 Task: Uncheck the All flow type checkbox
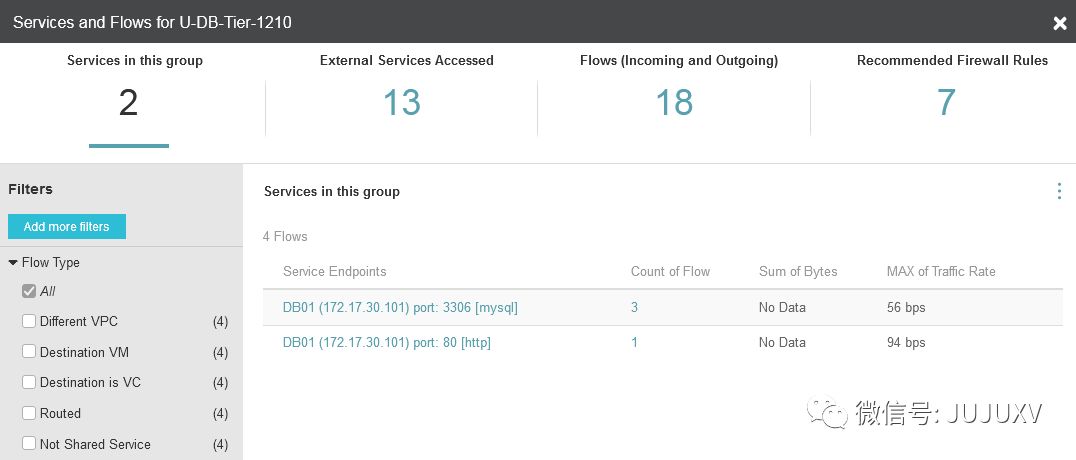[x=29, y=291]
